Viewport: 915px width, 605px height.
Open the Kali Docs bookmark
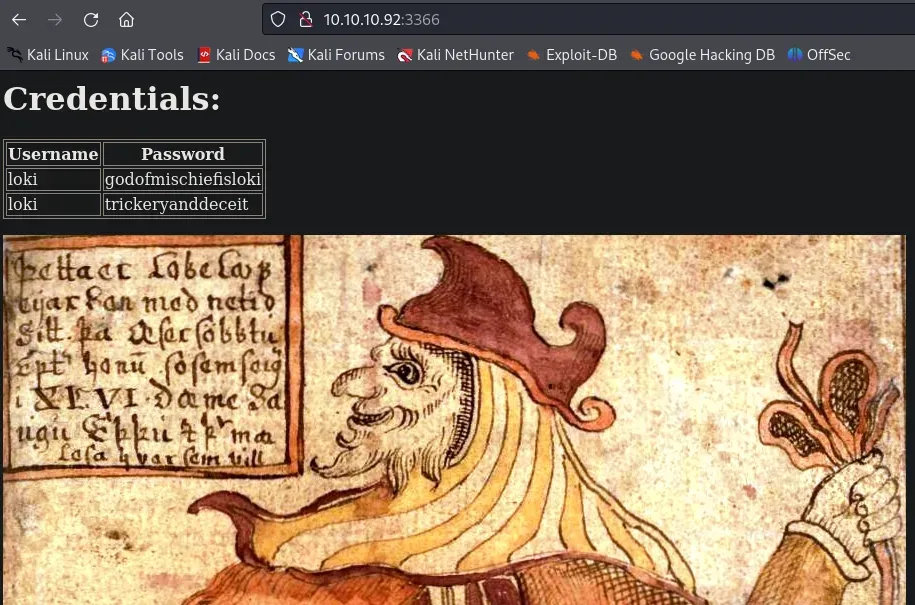236,55
